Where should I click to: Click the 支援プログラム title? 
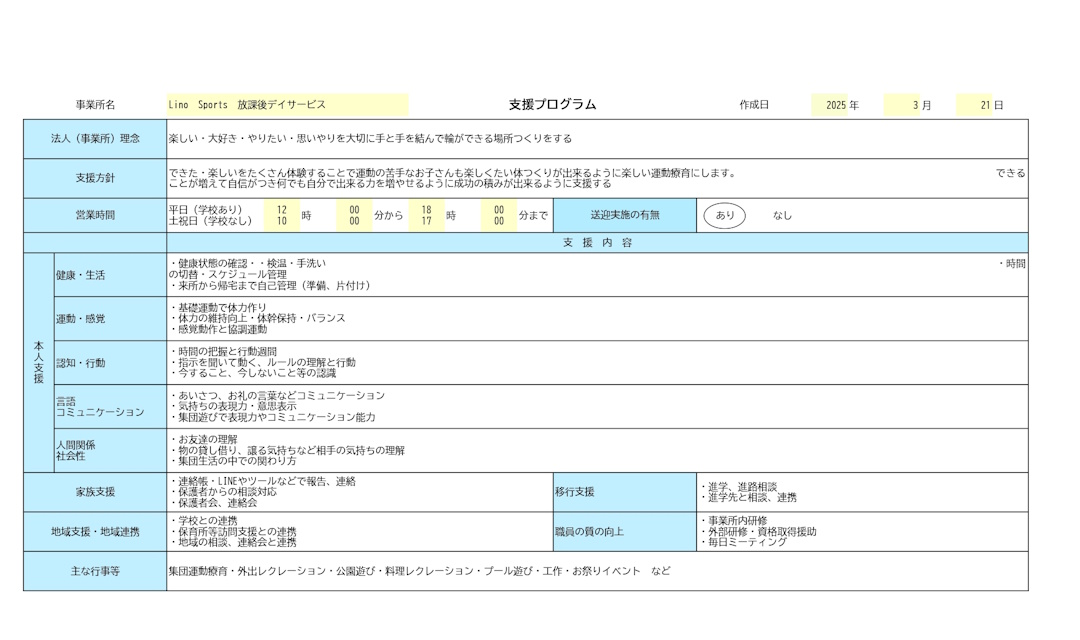point(552,105)
